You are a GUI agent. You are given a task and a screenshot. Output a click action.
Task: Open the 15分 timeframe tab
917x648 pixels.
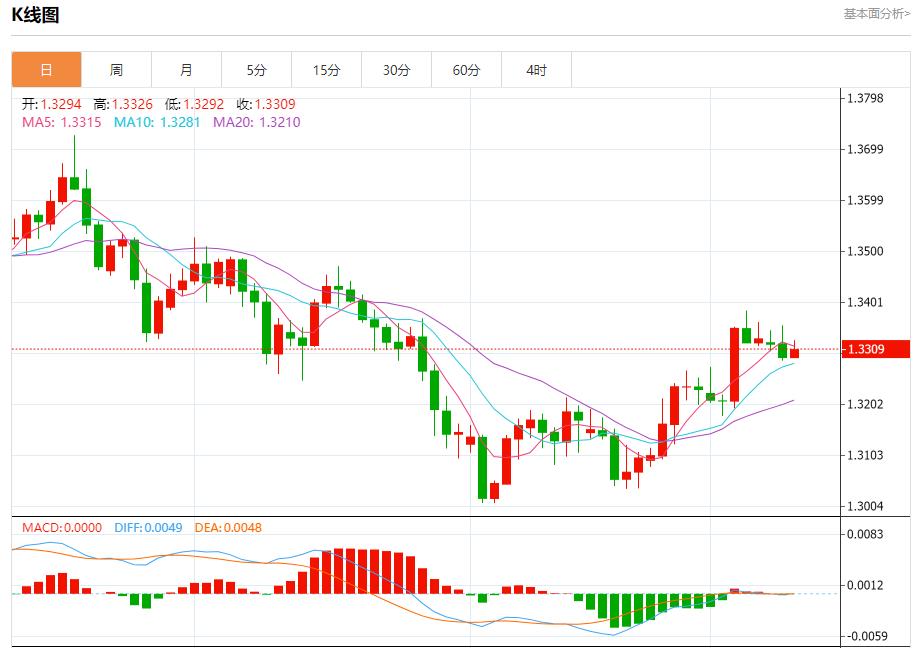tap(326, 70)
